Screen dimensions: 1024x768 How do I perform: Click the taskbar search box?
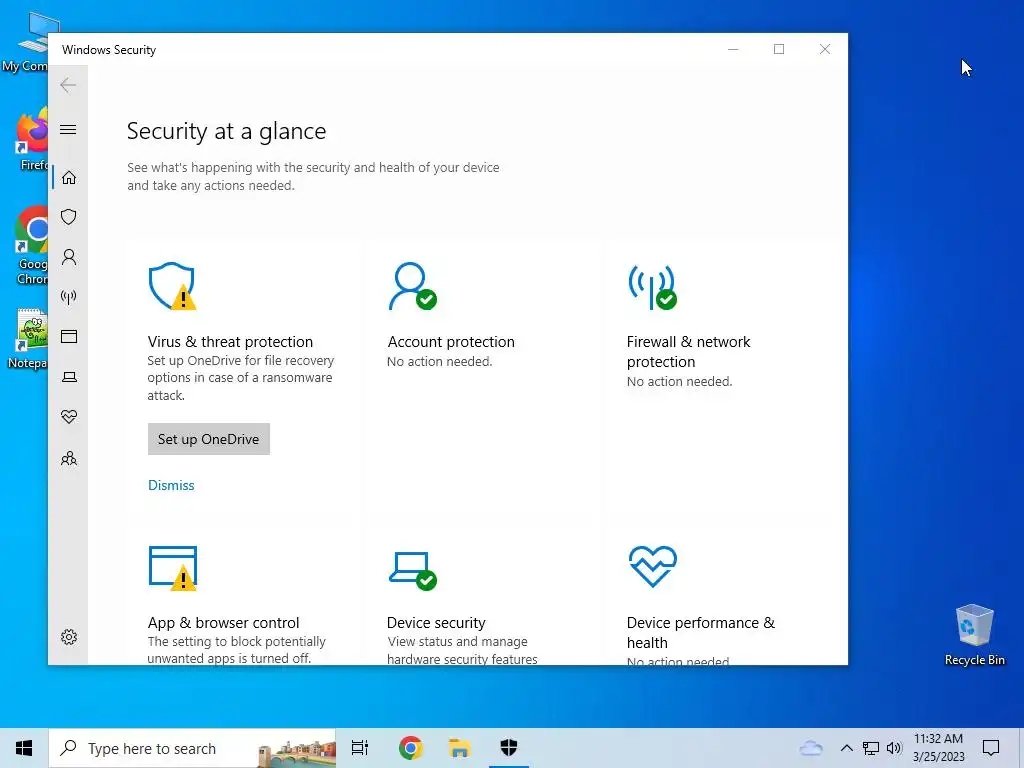click(x=193, y=748)
